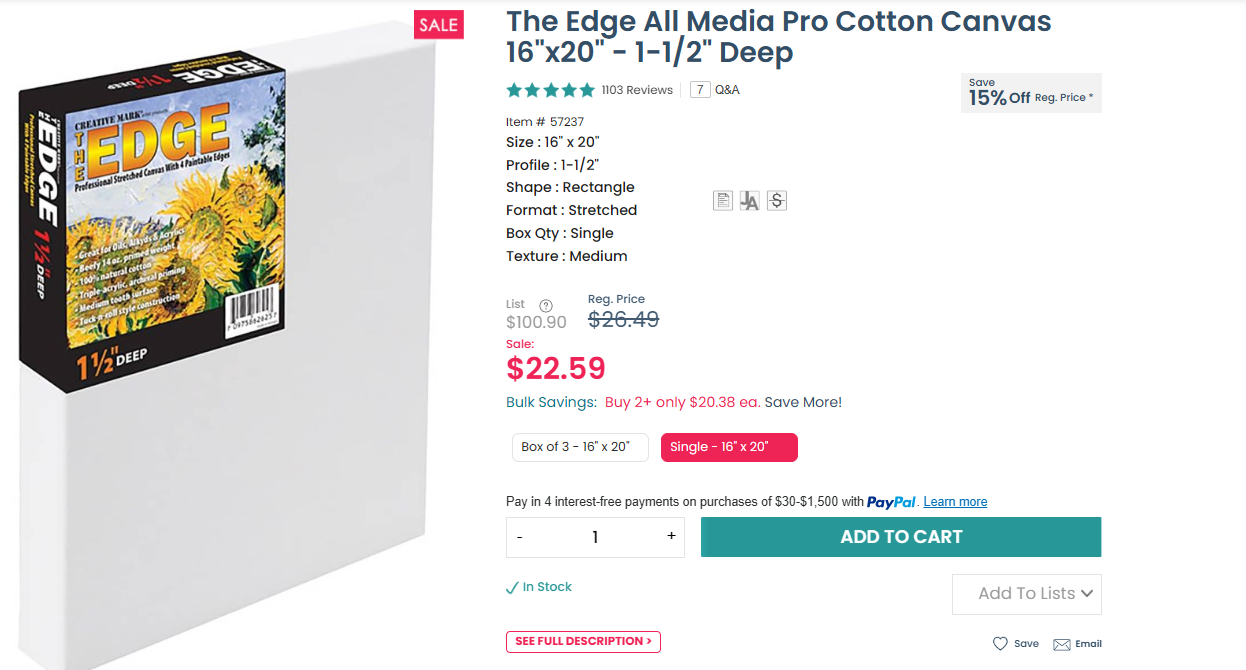This screenshot has width=1246, height=670.
Task: Open the Q&A section with 7 questions
Action: 715,90
